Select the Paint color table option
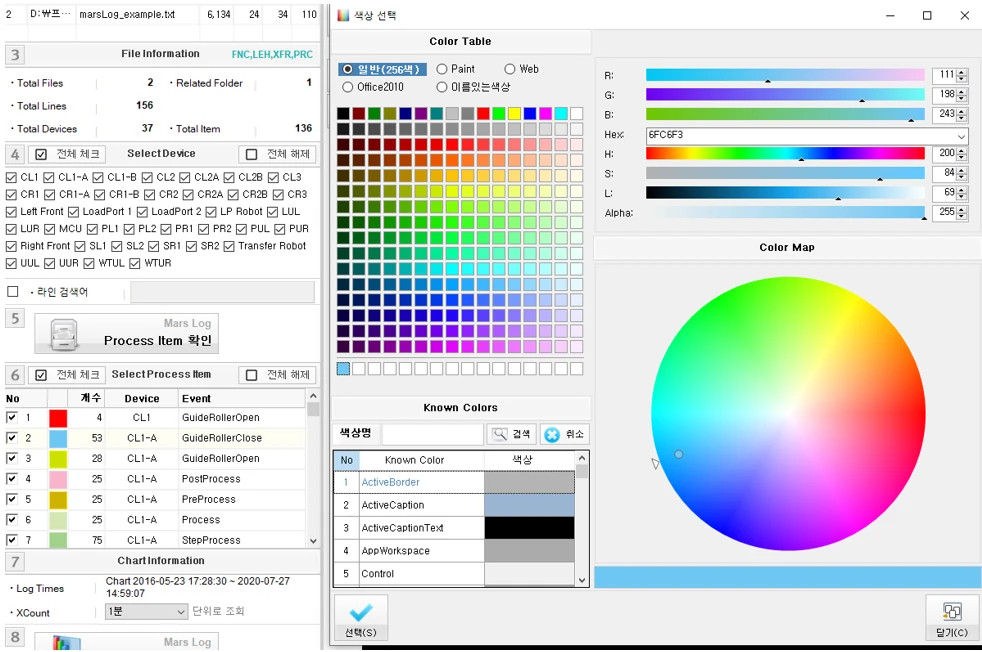Image resolution: width=982 pixels, height=652 pixels. 442,69
